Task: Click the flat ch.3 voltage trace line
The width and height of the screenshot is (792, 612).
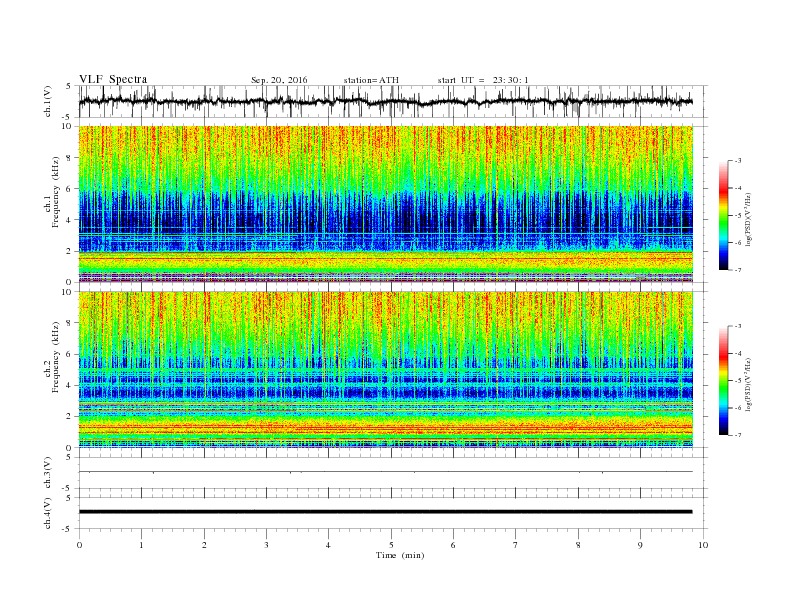Action: [385, 472]
